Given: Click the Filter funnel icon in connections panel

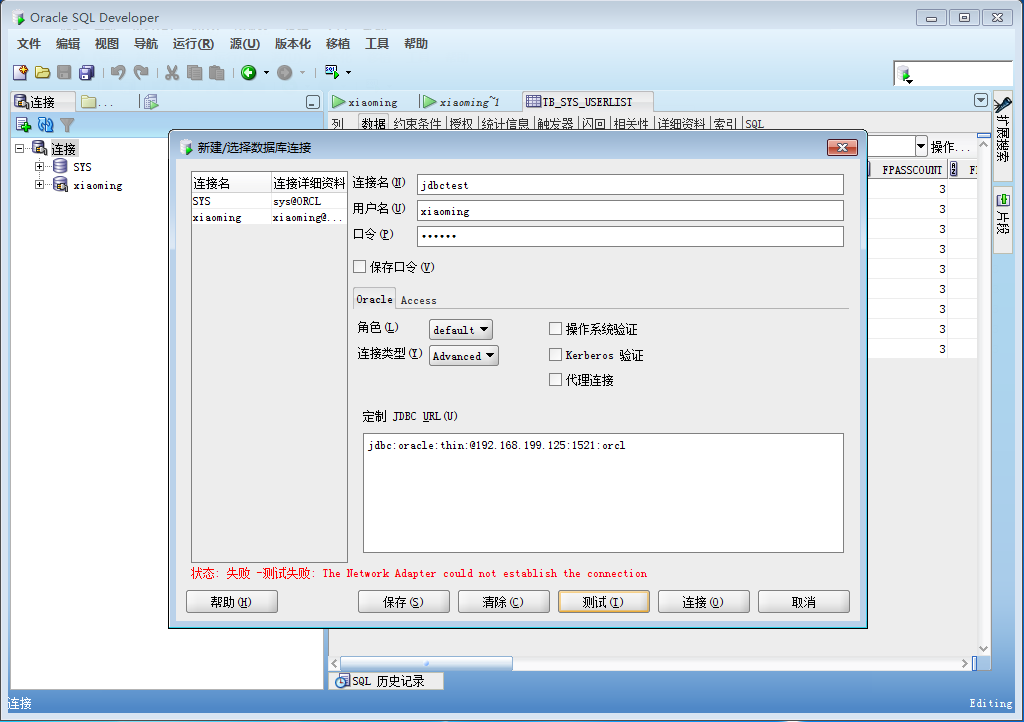Looking at the screenshot, I should 67,125.
